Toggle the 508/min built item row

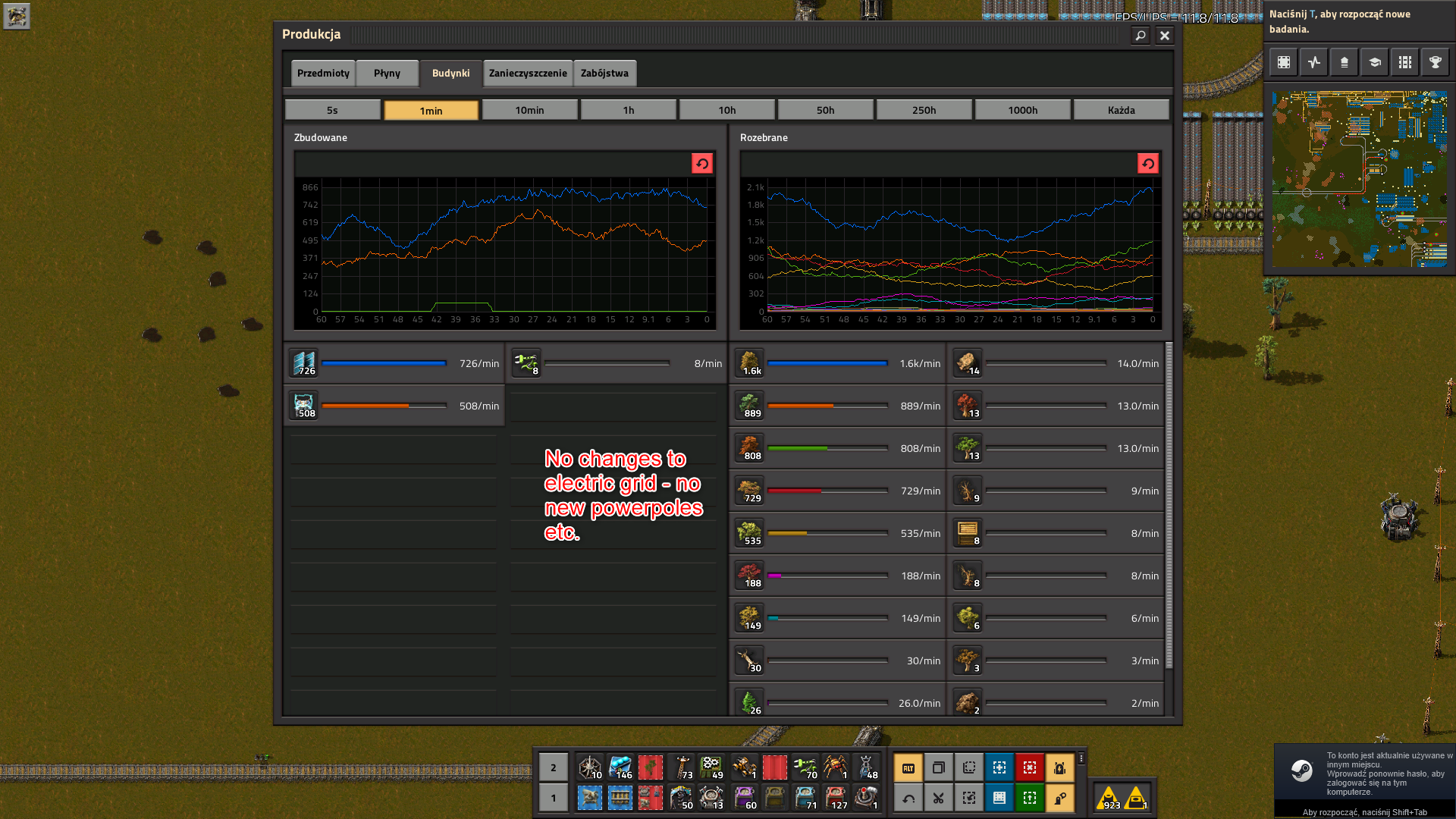[394, 406]
